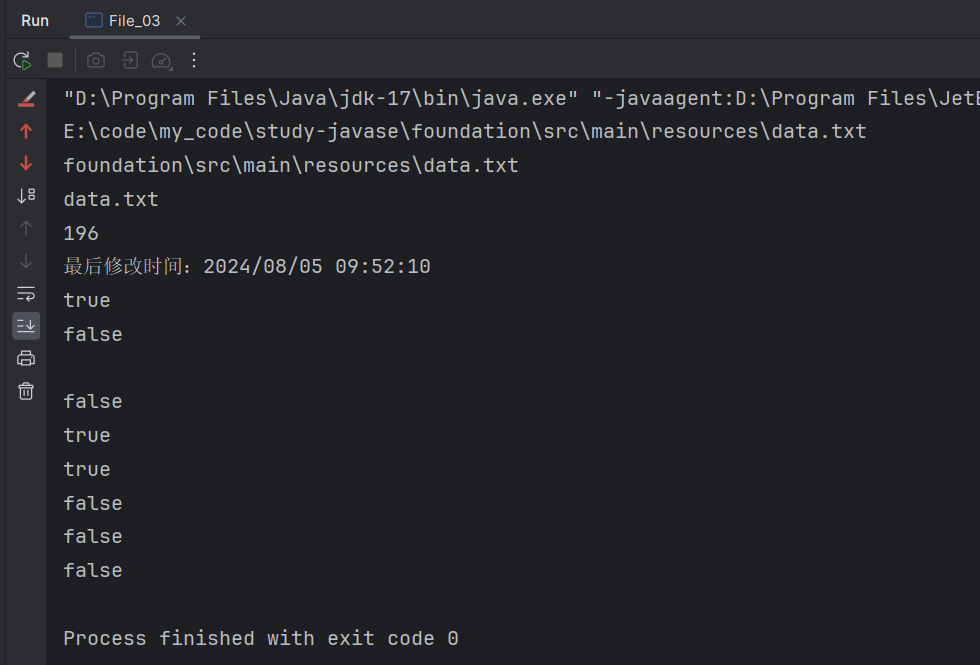Click the Run tool window title
The height and width of the screenshot is (665, 980).
tap(34, 19)
